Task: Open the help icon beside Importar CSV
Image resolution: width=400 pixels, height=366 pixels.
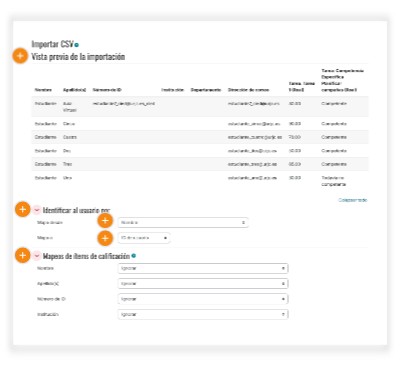Action: (x=77, y=45)
